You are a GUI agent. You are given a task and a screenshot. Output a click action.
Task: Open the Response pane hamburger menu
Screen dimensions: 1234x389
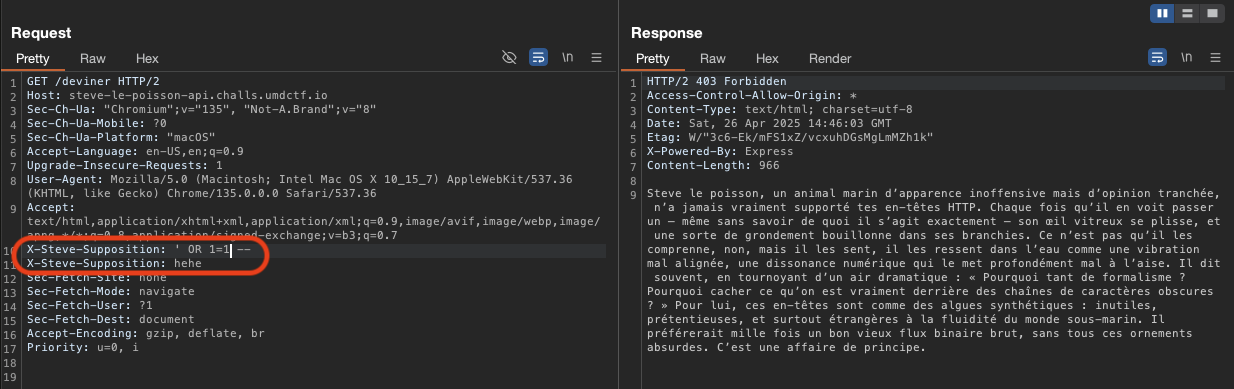coord(1216,58)
